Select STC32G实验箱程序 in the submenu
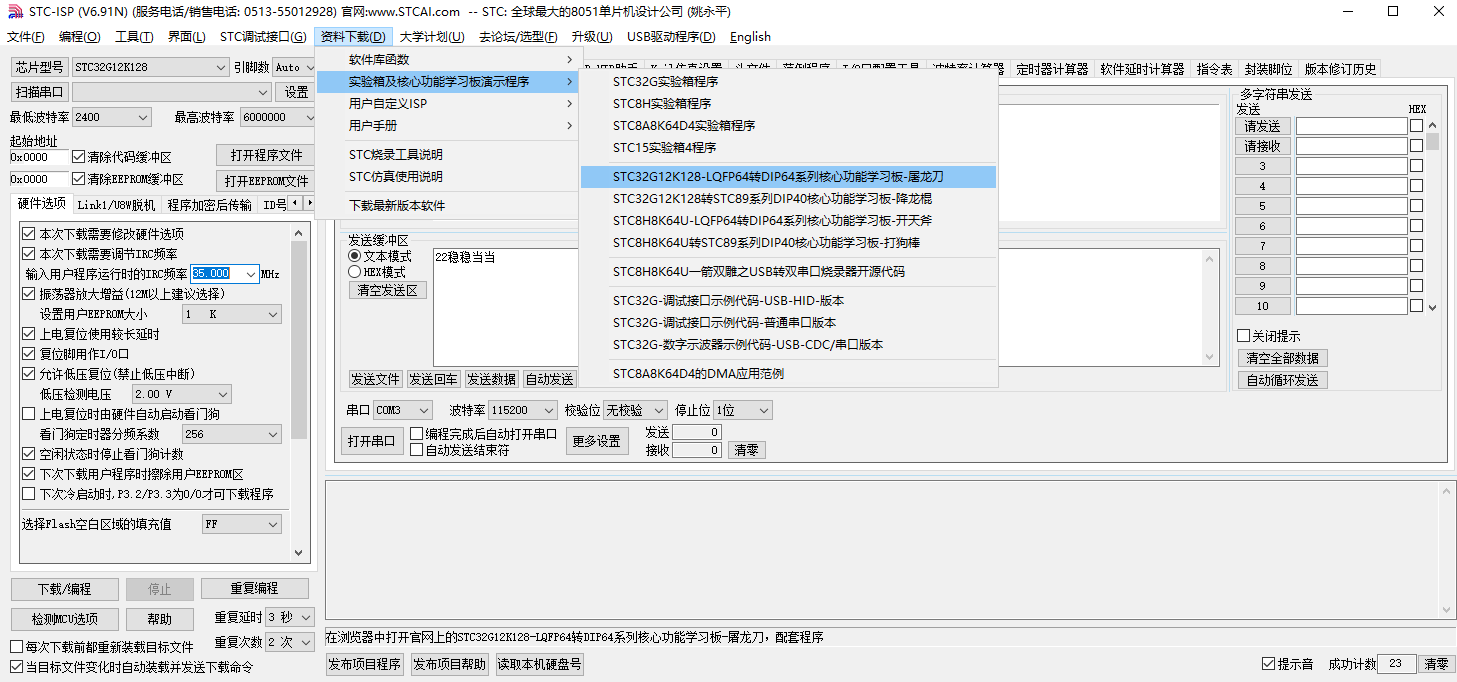1457x682 pixels. (788, 82)
